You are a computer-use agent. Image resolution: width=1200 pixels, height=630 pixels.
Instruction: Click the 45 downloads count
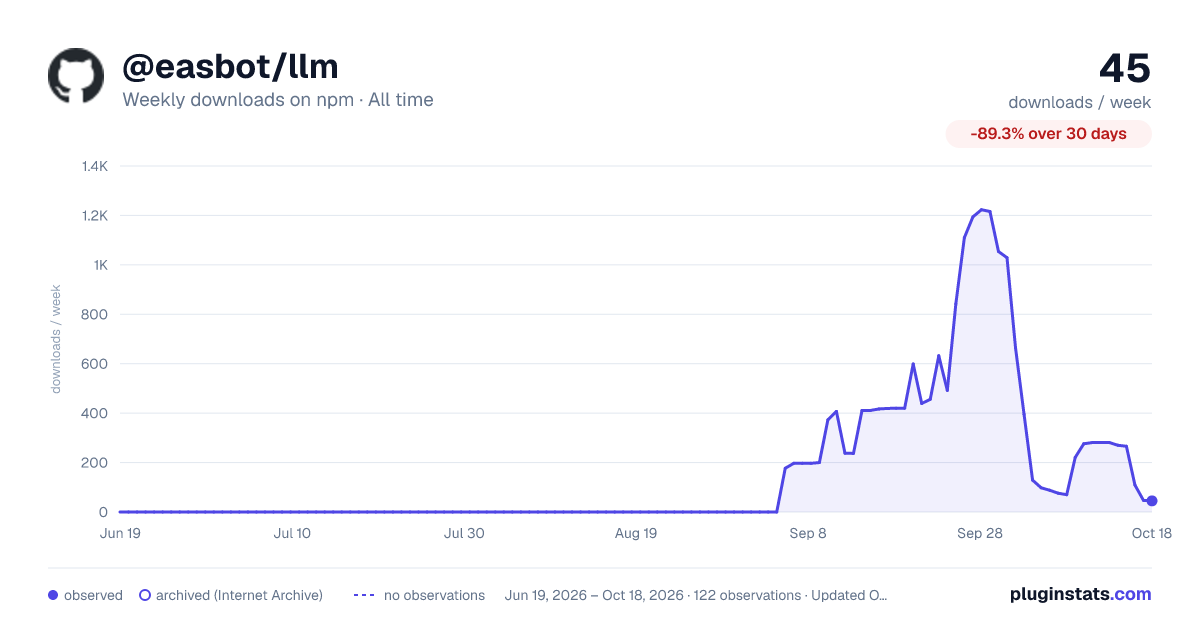(1125, 69)
